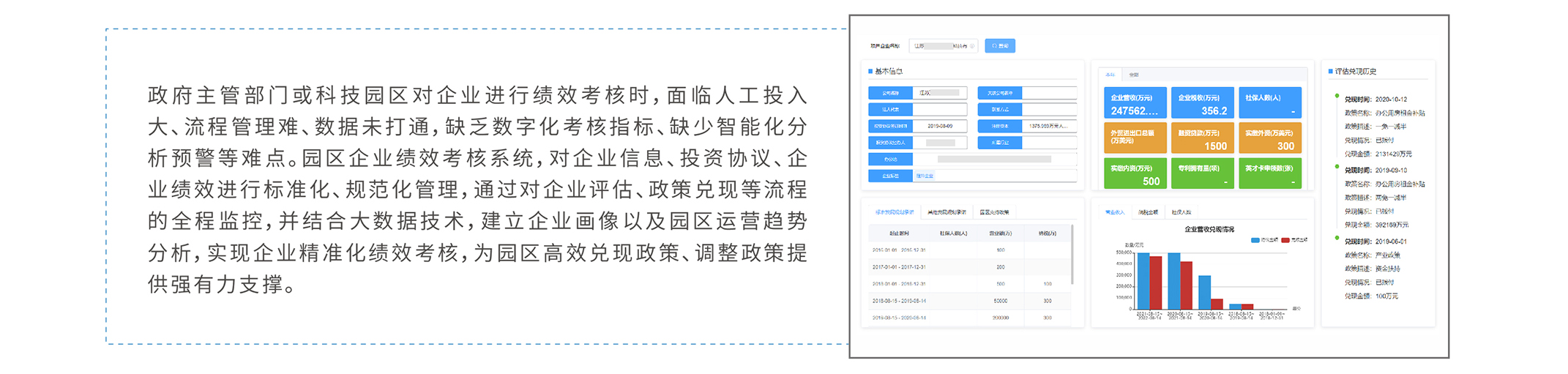Viewport: 1568px width, 374px height.
Task: Click the 融资贷款(万元) orange card
Action: point(1202,139)
